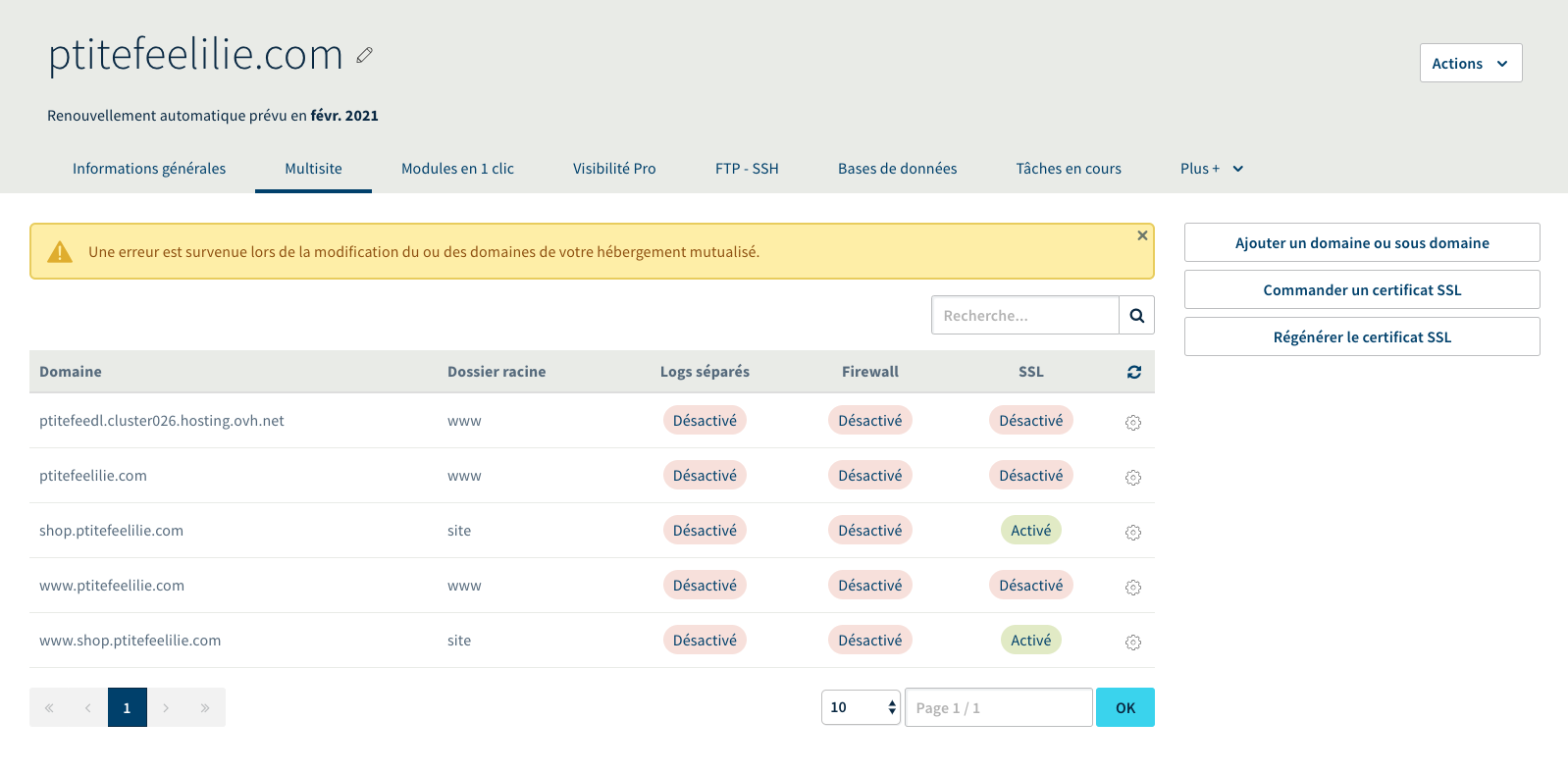Click the OK pagination button
This screenshot has width=1568, height=772.
click(1124, 707)
